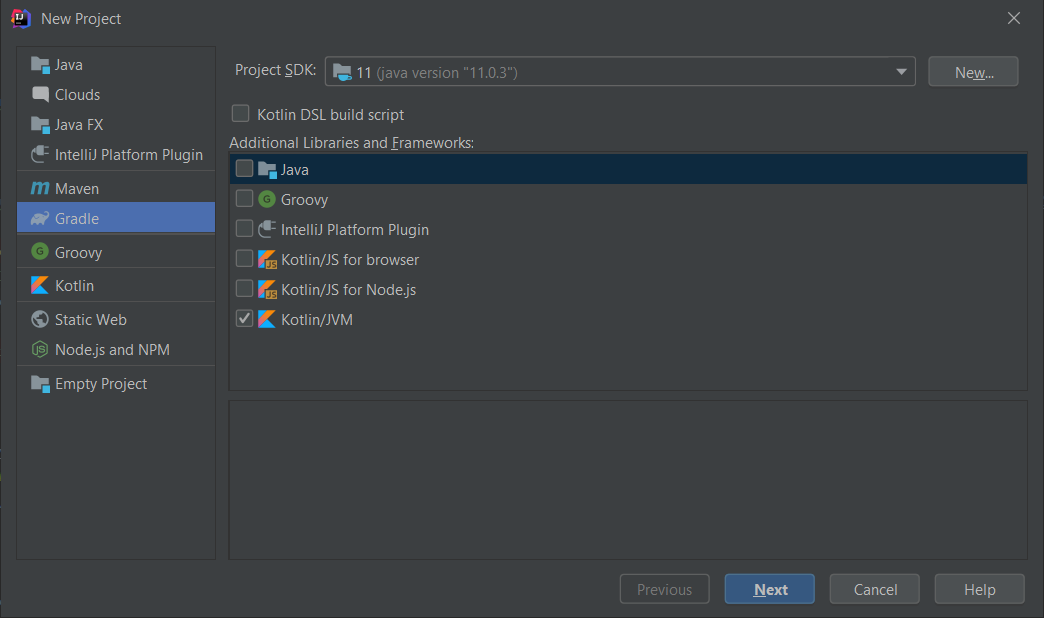The image size is (1044, 618).
Task: Tick the Kotlin/JS for browser checkbox
Action: pyautogui.click(x=244, y=259)
